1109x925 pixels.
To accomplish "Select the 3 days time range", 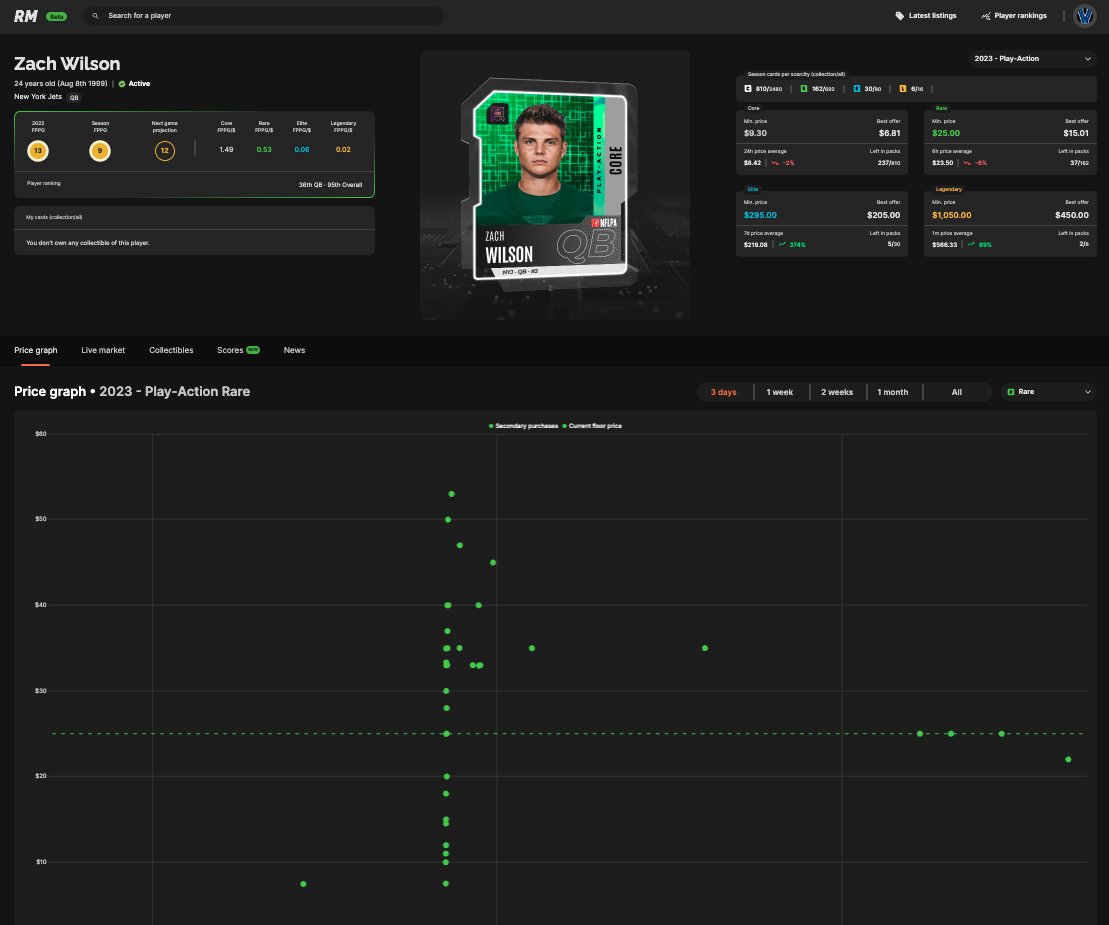I will (x=724, y=392).
